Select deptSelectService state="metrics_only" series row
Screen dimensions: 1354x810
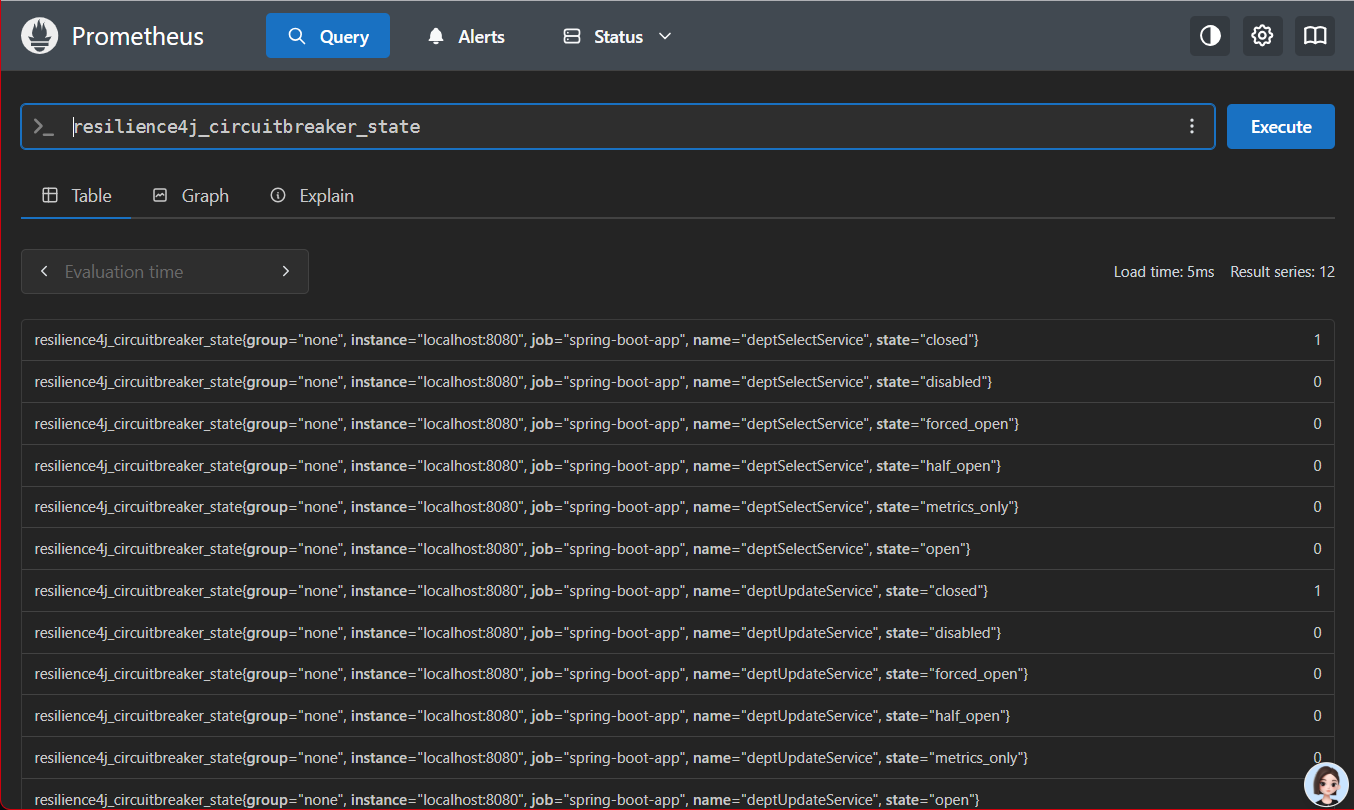677,507
